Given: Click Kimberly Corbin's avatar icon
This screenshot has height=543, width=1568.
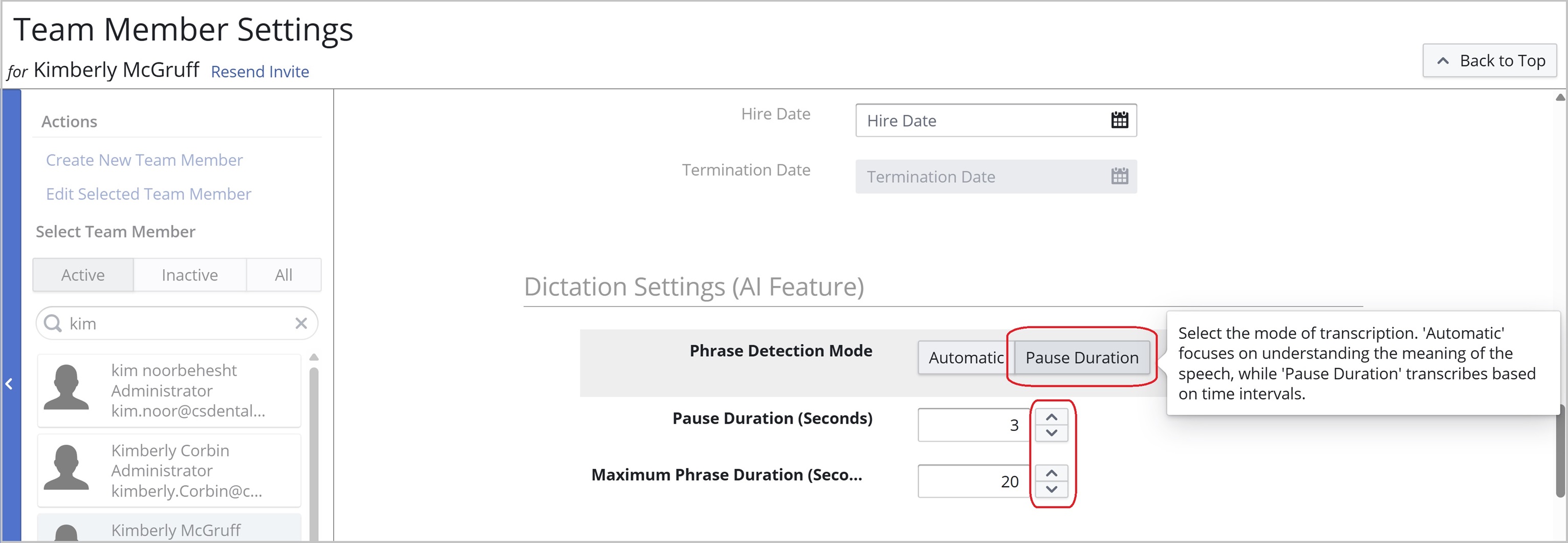Looking at the screenshot, I should coord(67,468).
